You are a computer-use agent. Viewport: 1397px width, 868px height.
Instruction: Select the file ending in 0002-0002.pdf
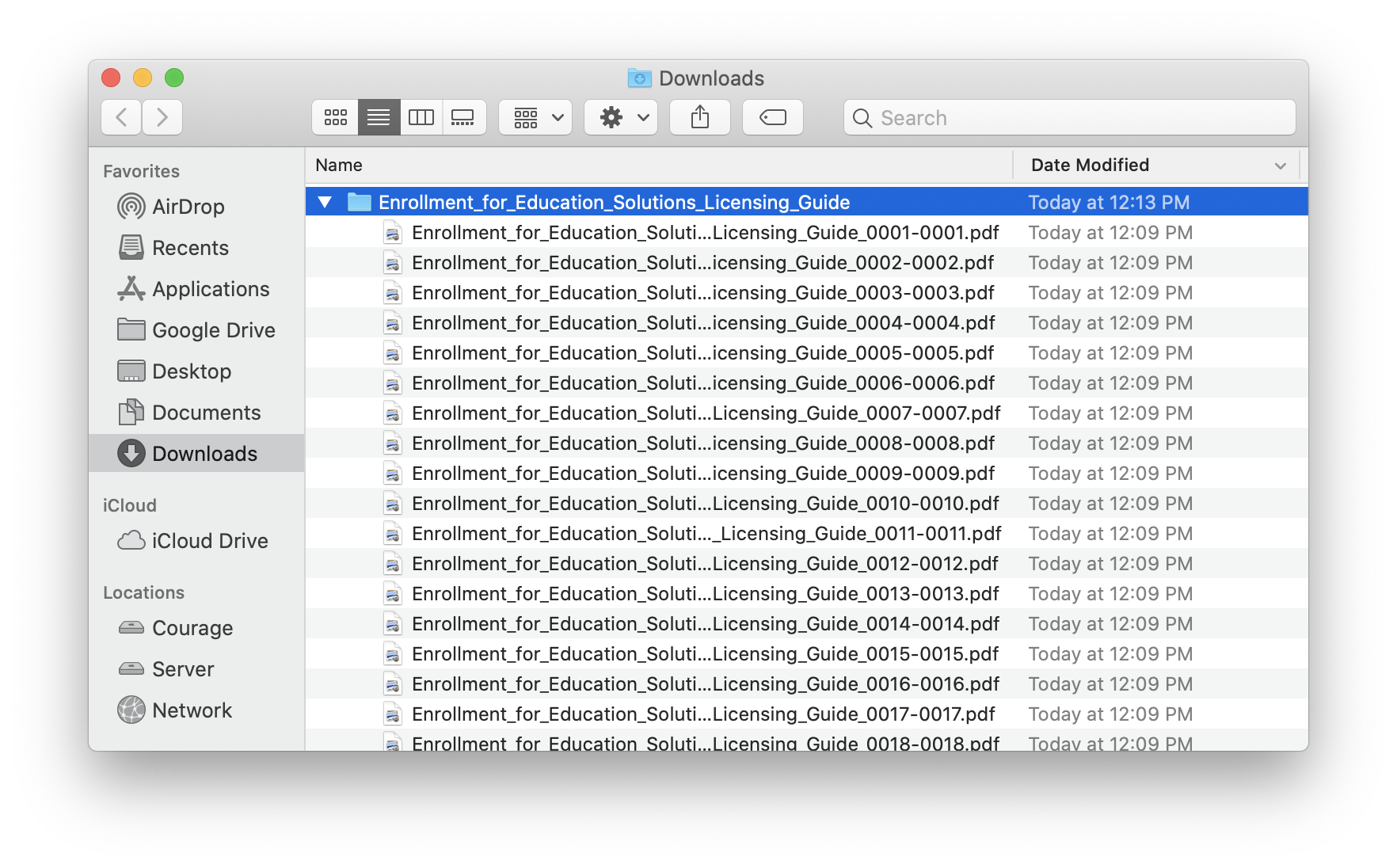click(806, 263)
